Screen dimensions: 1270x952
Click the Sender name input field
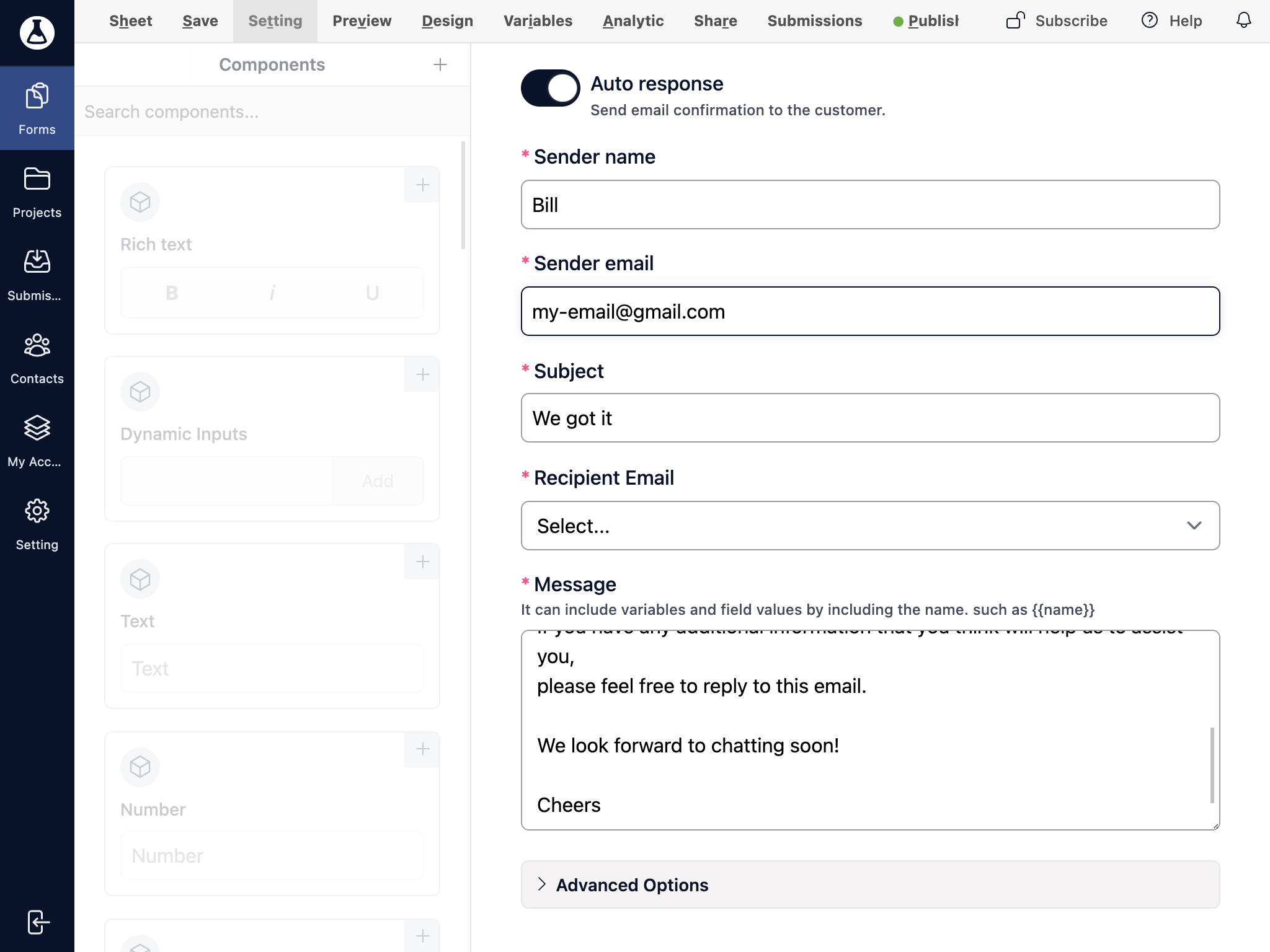coord(870,205)
